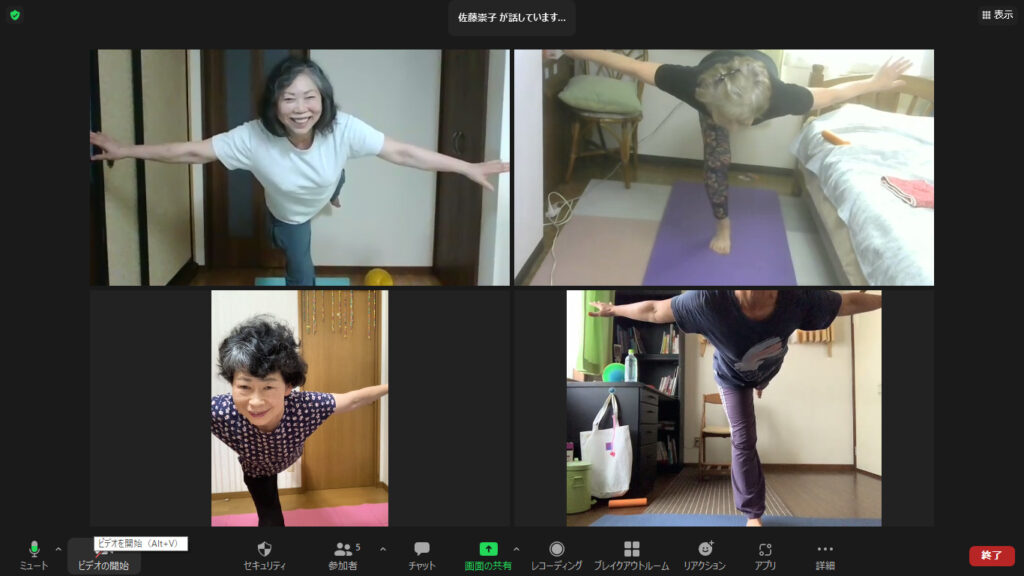The width and height of the screenshot is (1024, 576).
Task: Click the green encryption shield icon
Action: (15, 15)
